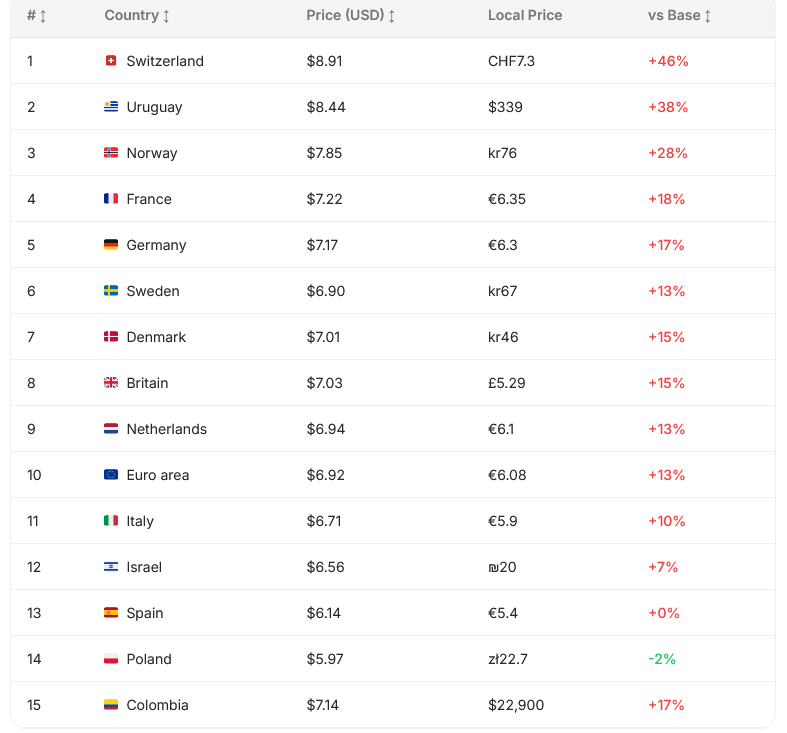
Task: Click the Colombia flag icon
Action: pos(111,705)
